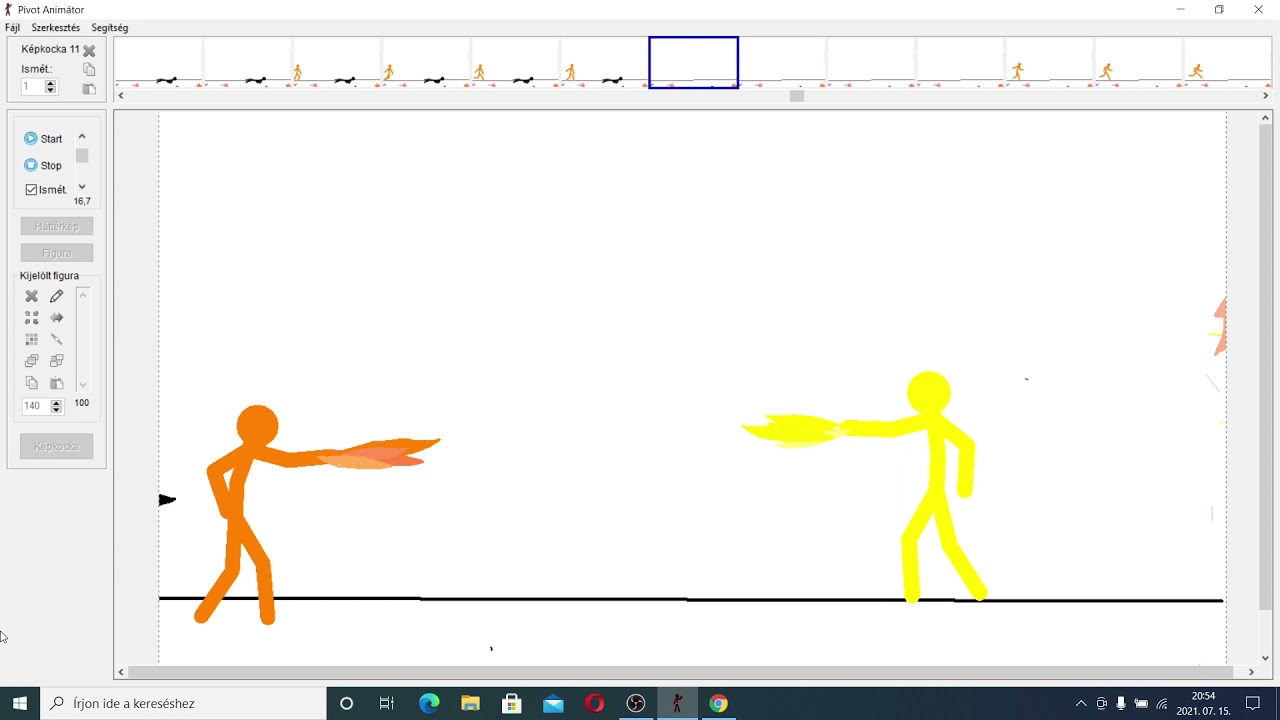Click the Figura button
Screen dimensions: 1280x720
click(x=57, y=253)
